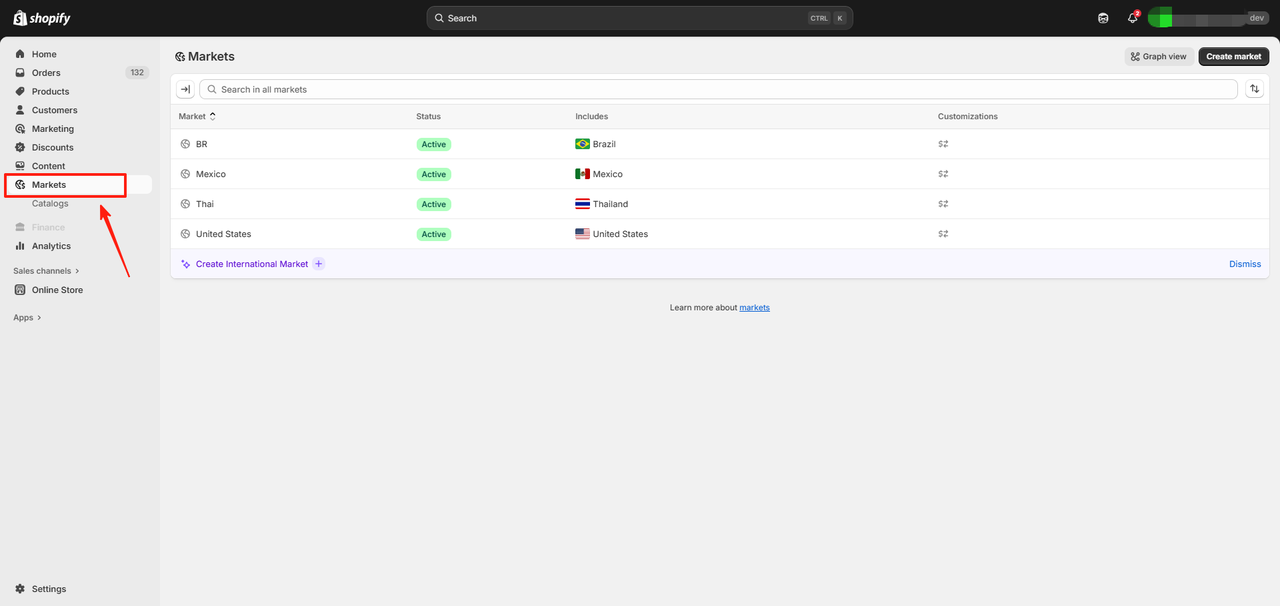1280x606 pixels.
Task: Open Settings in the sidebar
Action: click(48, 589)
